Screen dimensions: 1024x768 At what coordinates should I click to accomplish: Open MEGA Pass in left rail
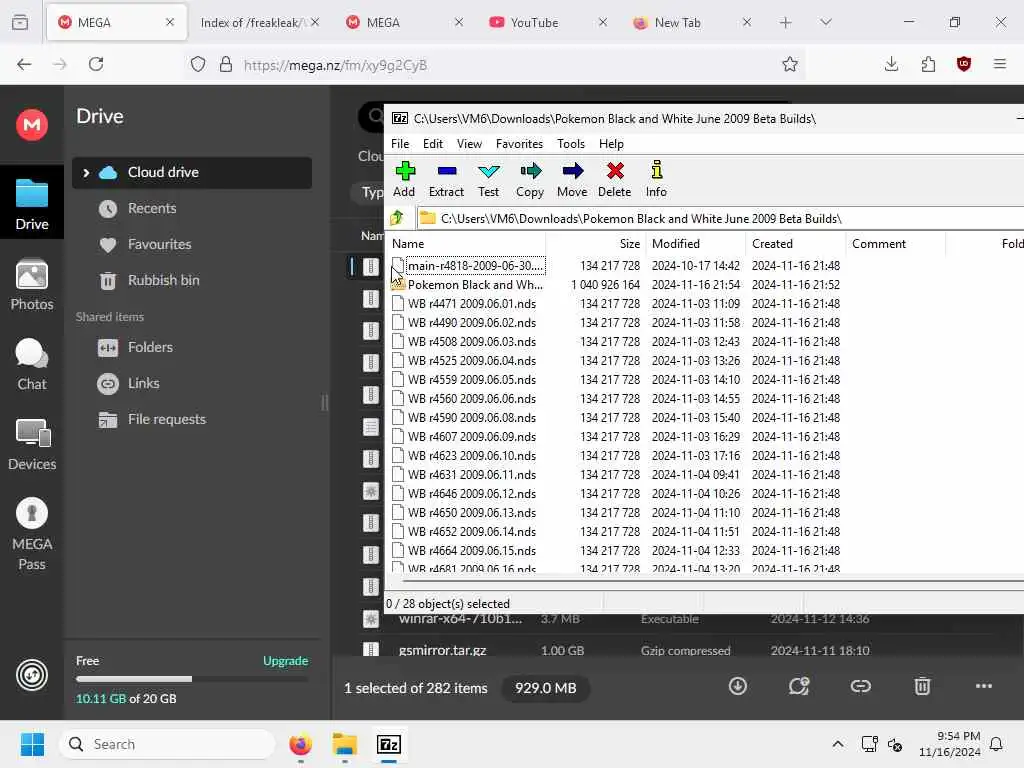point(32,534)
